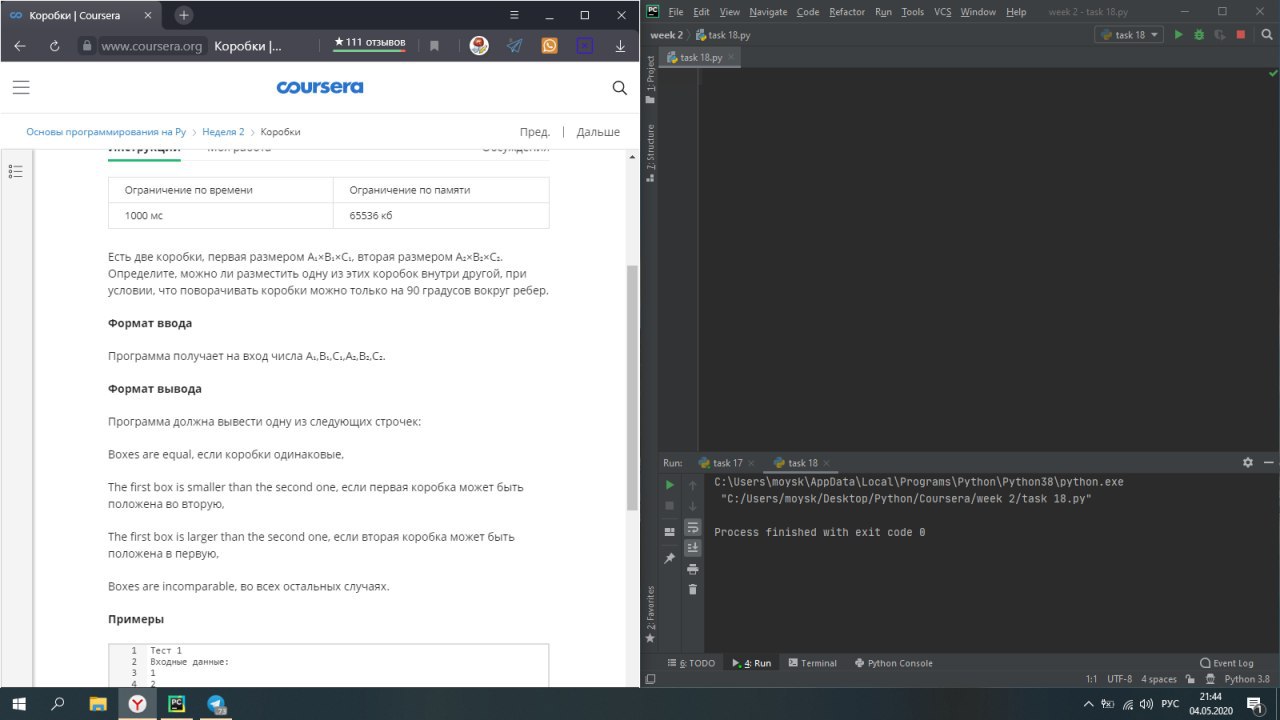Go to previous item via Пред.
The image size is (1280, 720).
point(535,132)
